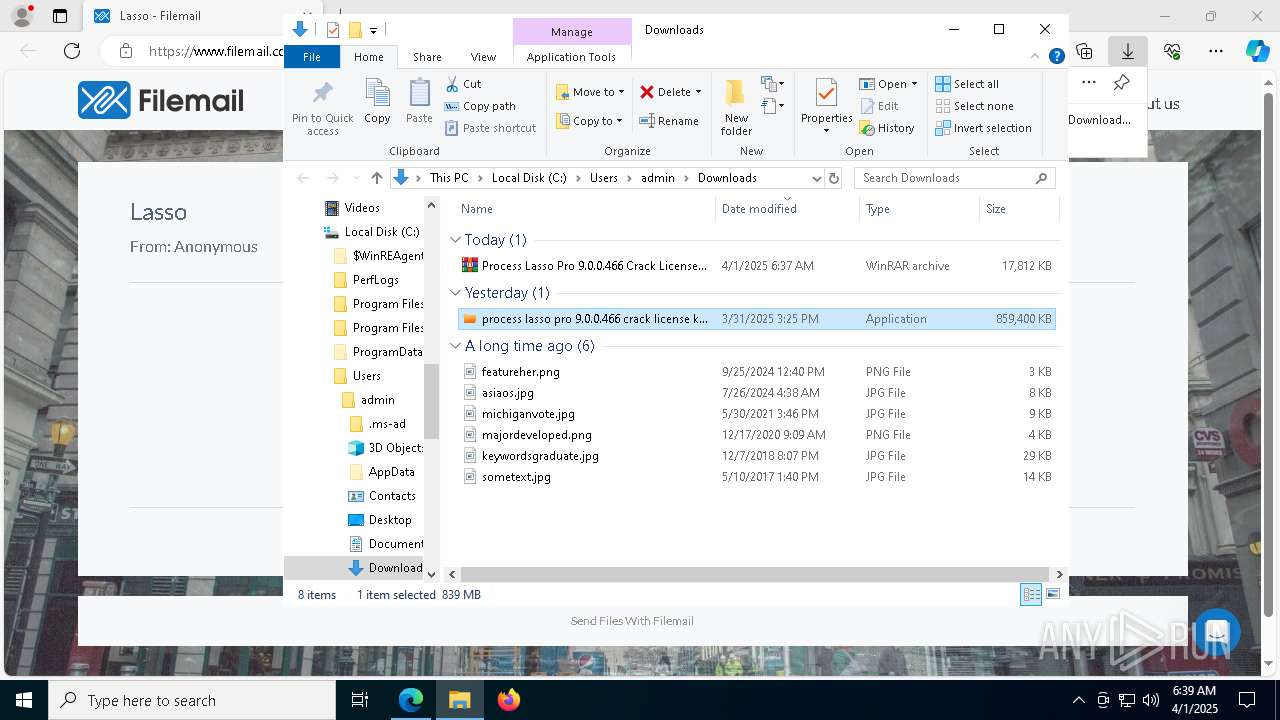The height and width of the screenshot is (720, 1280).
Task: Open Application Tools tab
Action: click(571, 57)
